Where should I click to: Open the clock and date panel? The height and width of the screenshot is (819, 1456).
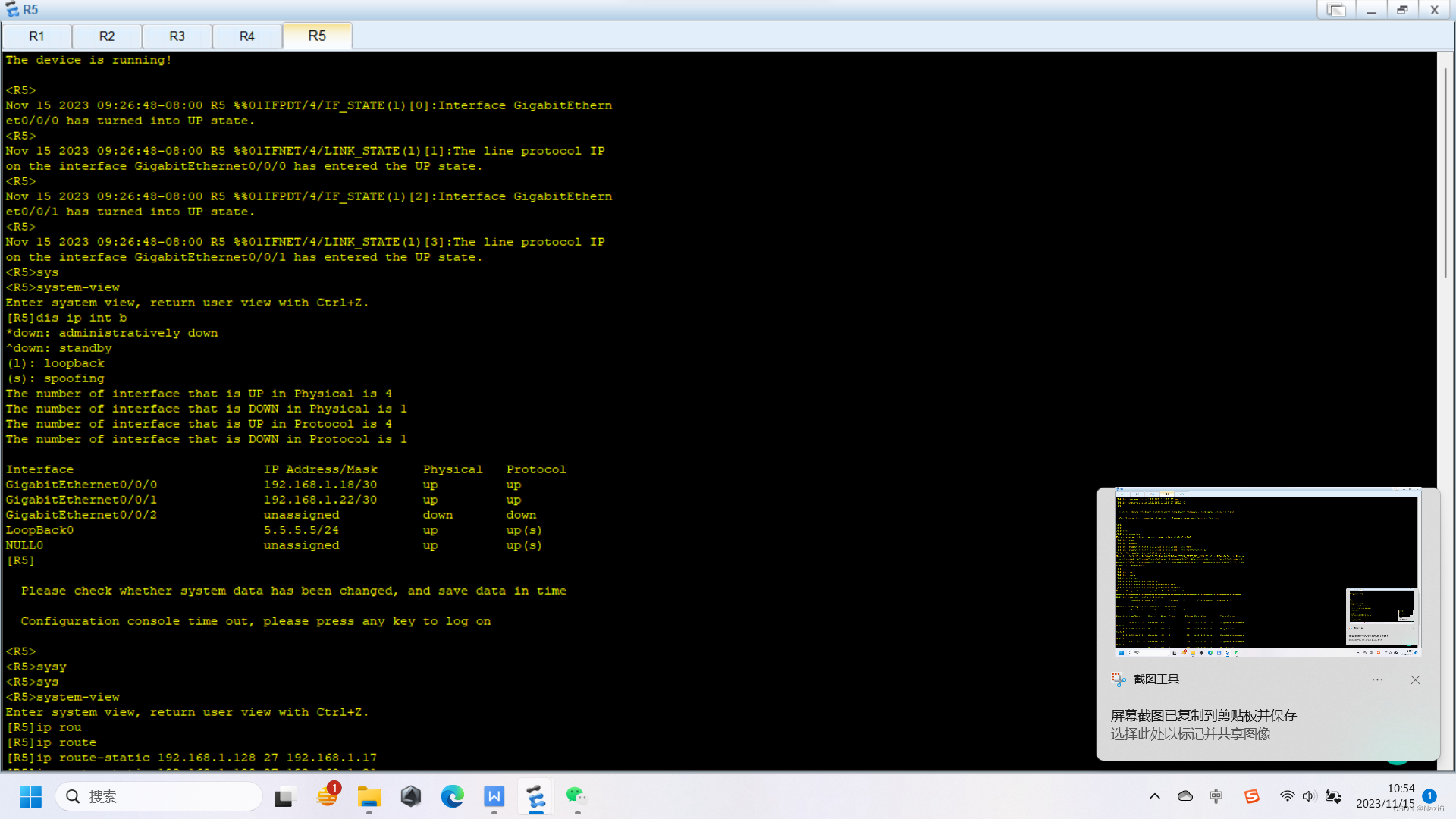[x=1385, y=796]
